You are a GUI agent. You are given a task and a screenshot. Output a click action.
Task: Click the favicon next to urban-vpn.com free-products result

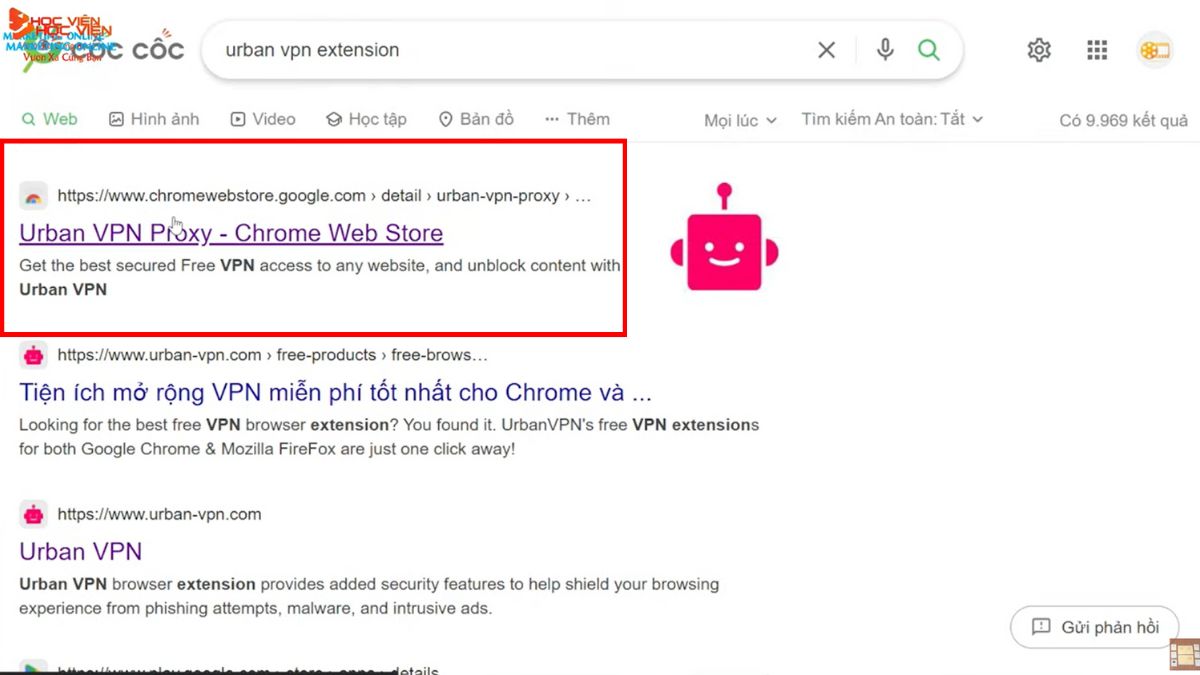click(x=34, y=355)
